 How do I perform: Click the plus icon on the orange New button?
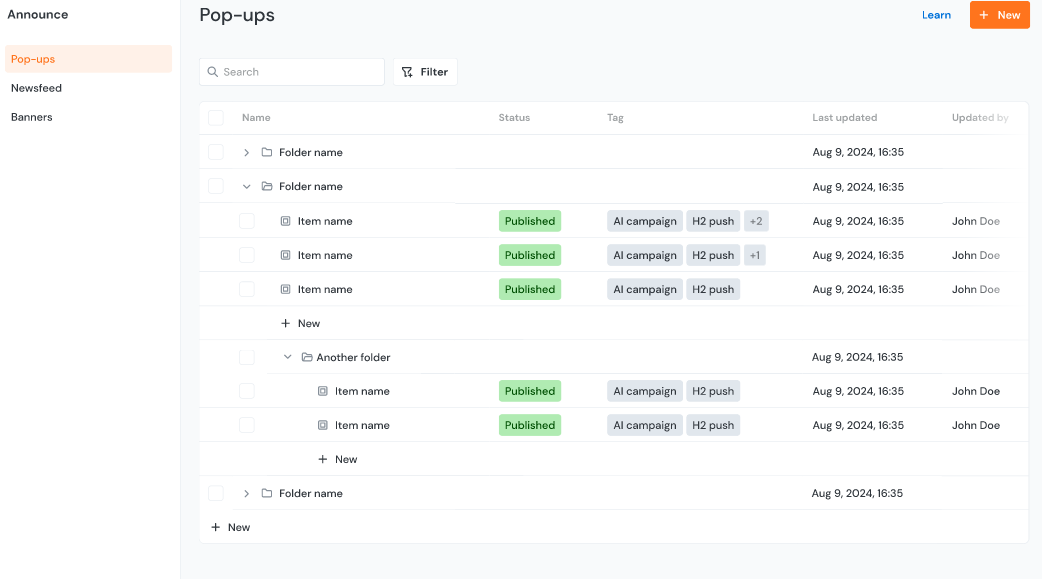(x=984, y=15)
